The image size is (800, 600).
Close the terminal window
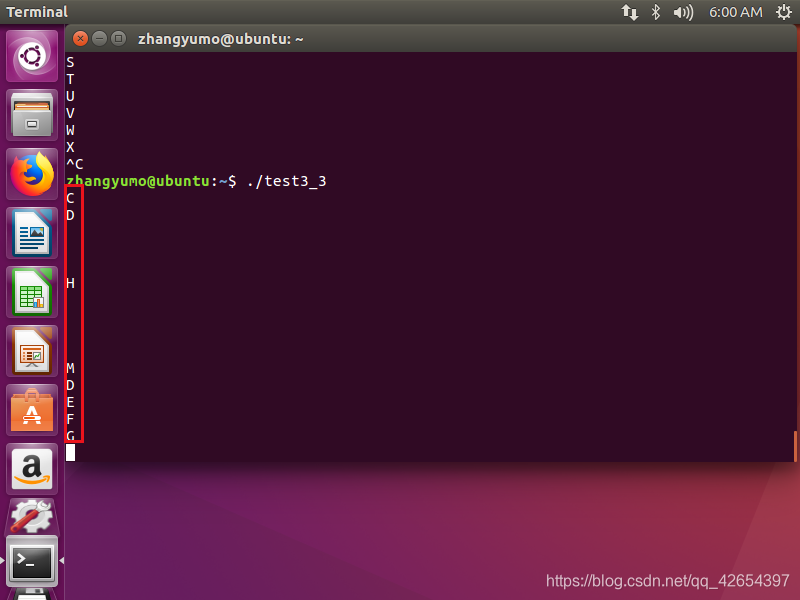(x=80, y=38)
